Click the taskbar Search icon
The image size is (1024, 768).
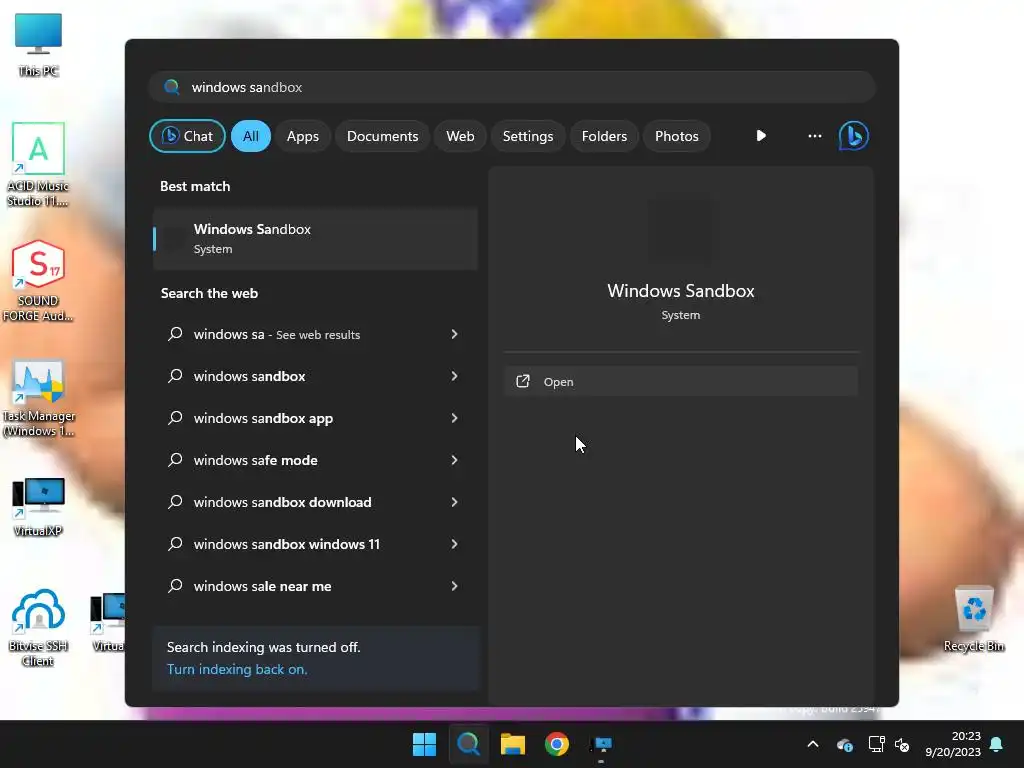pos(468,744)
